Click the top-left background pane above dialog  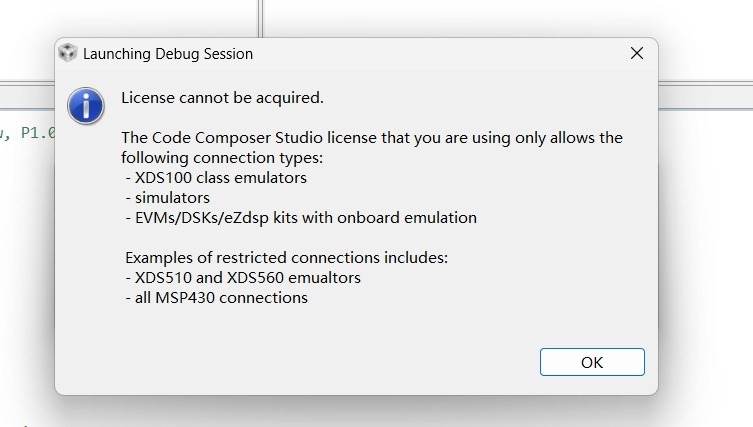tap(120, 18)
